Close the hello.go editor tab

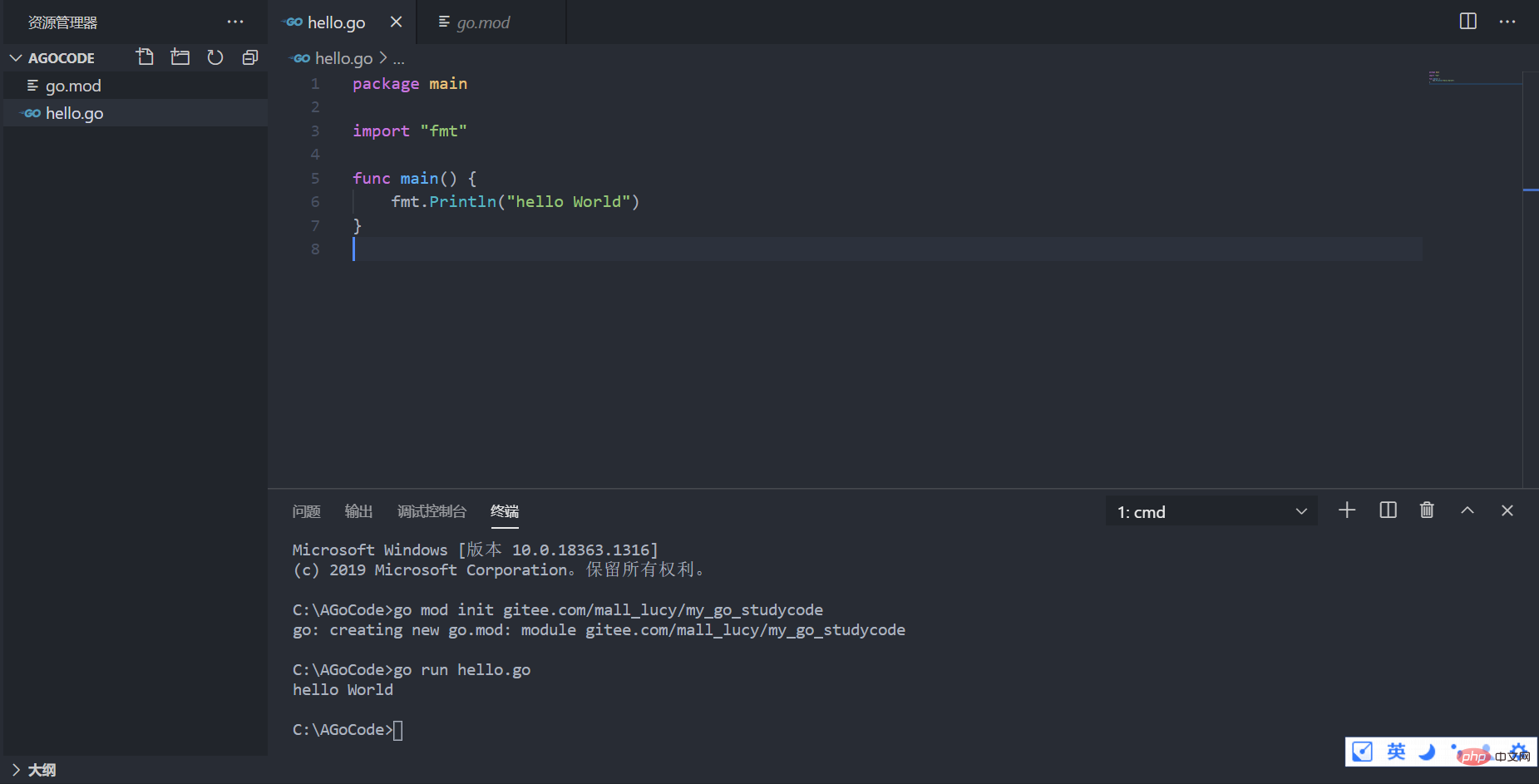point(396,22)
